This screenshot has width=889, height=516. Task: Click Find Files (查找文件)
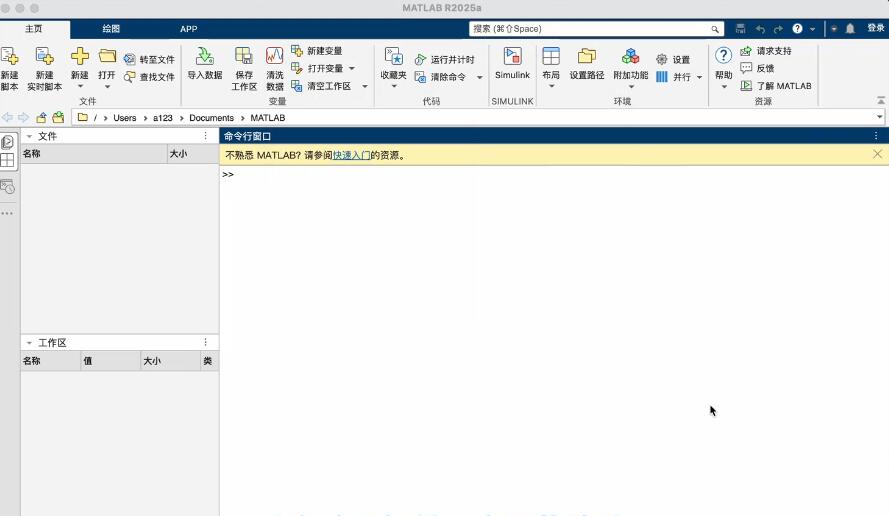149,77
